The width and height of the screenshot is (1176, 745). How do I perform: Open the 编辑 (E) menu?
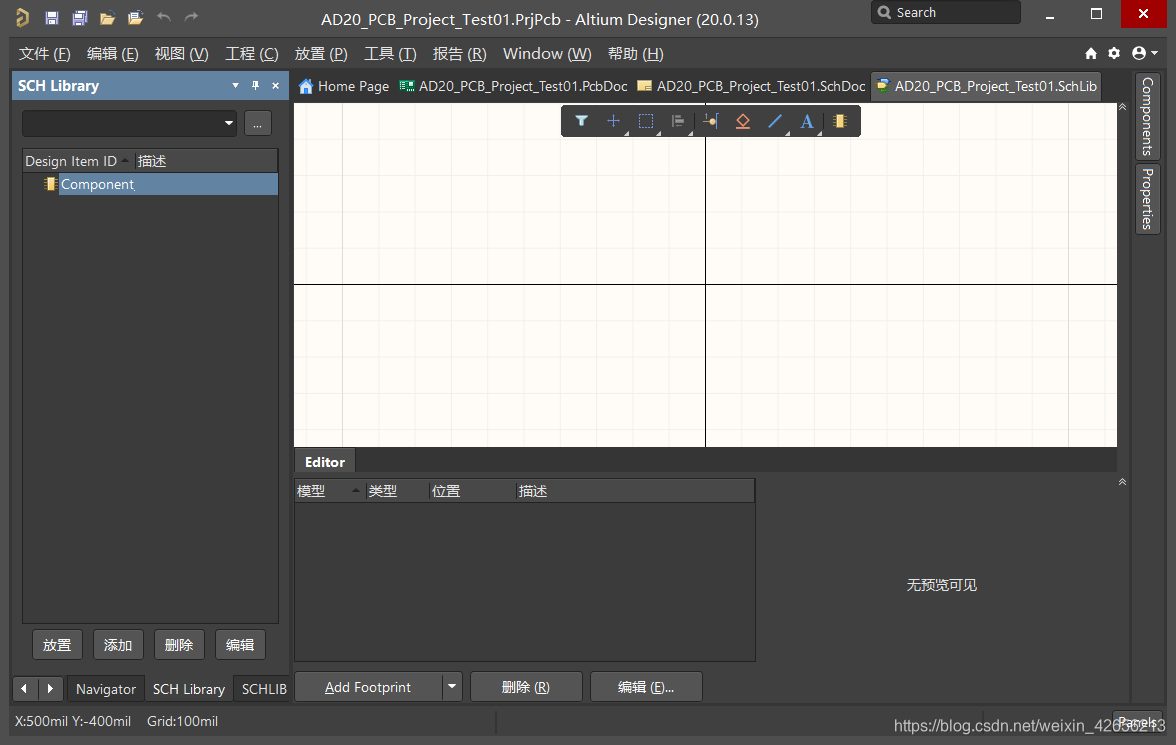(x=112, y=54)
